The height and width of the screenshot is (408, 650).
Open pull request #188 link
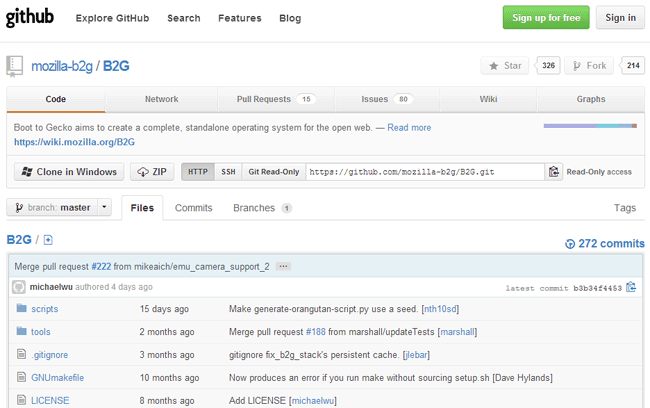316,332
